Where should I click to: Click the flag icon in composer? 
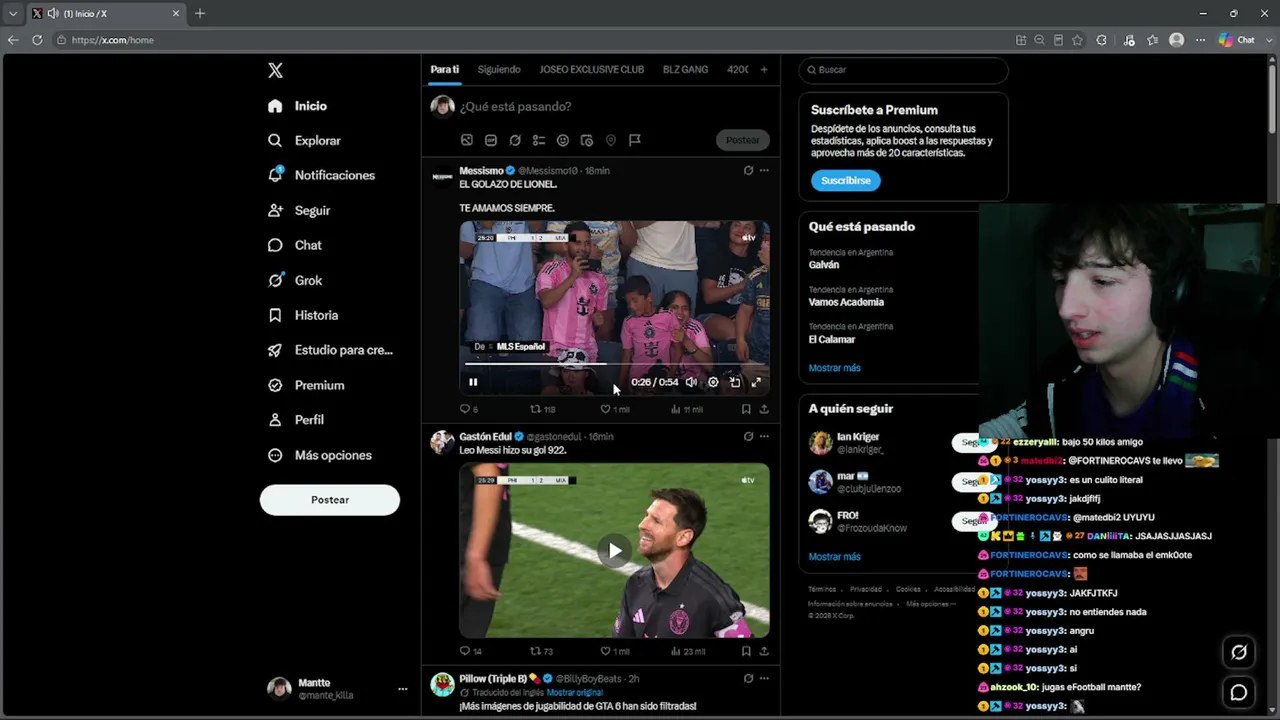(x=635, y=141)
